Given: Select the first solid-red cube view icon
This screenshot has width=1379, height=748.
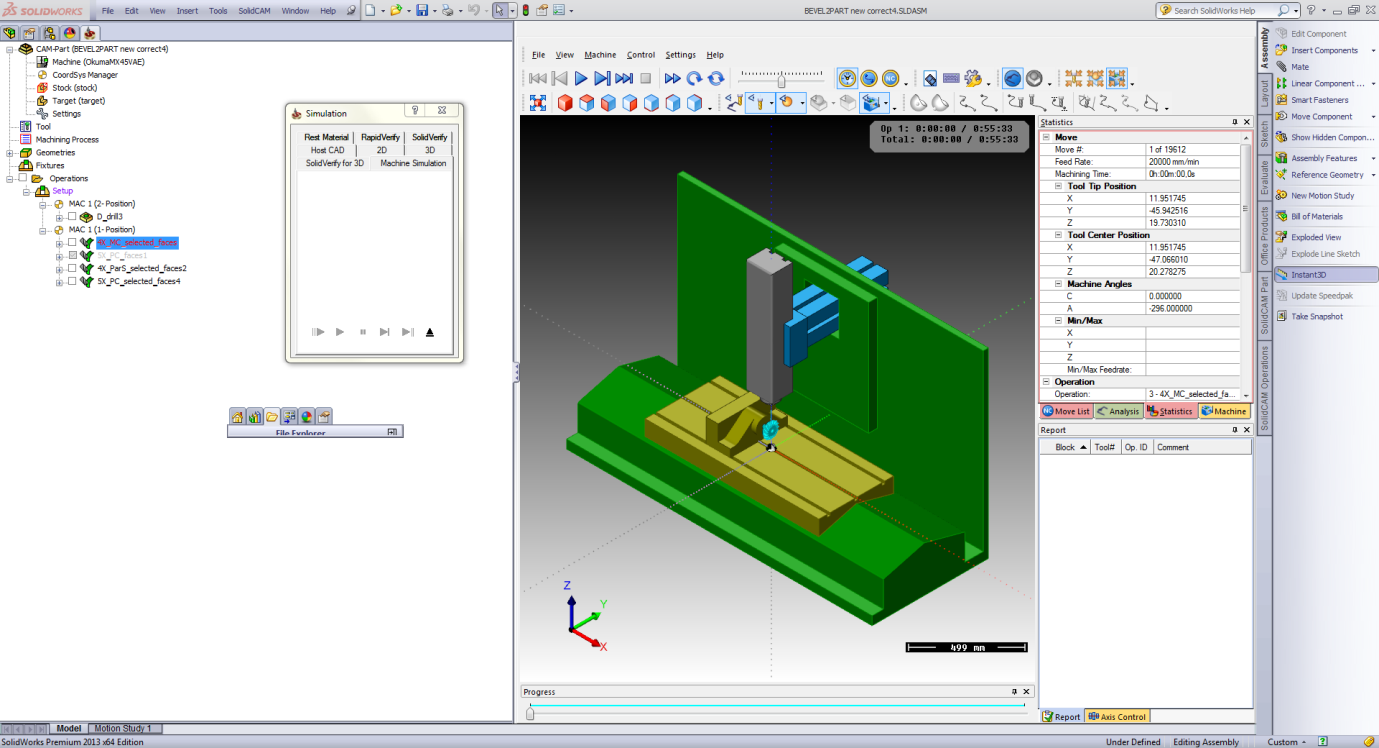Looking at the screenshot, I should pyautogui.click(x=565, y=102).
